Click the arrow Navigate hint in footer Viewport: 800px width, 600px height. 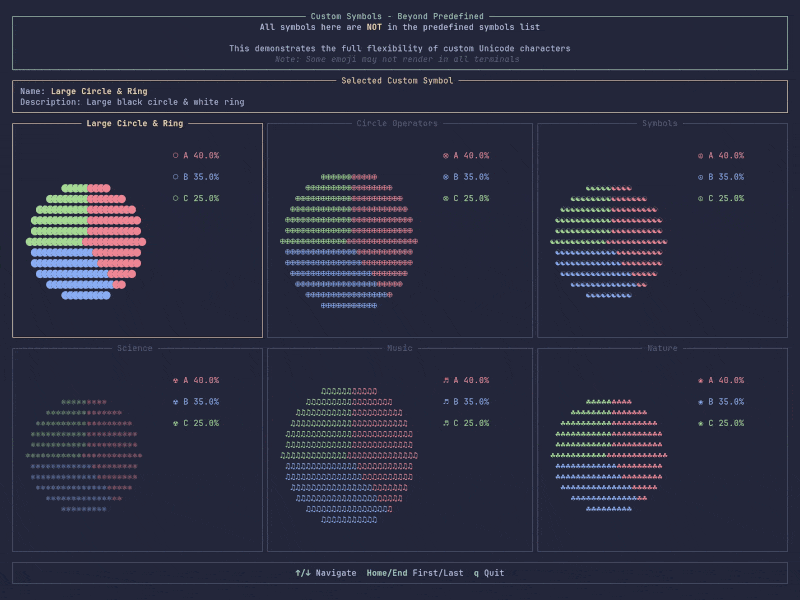[326, 573]
